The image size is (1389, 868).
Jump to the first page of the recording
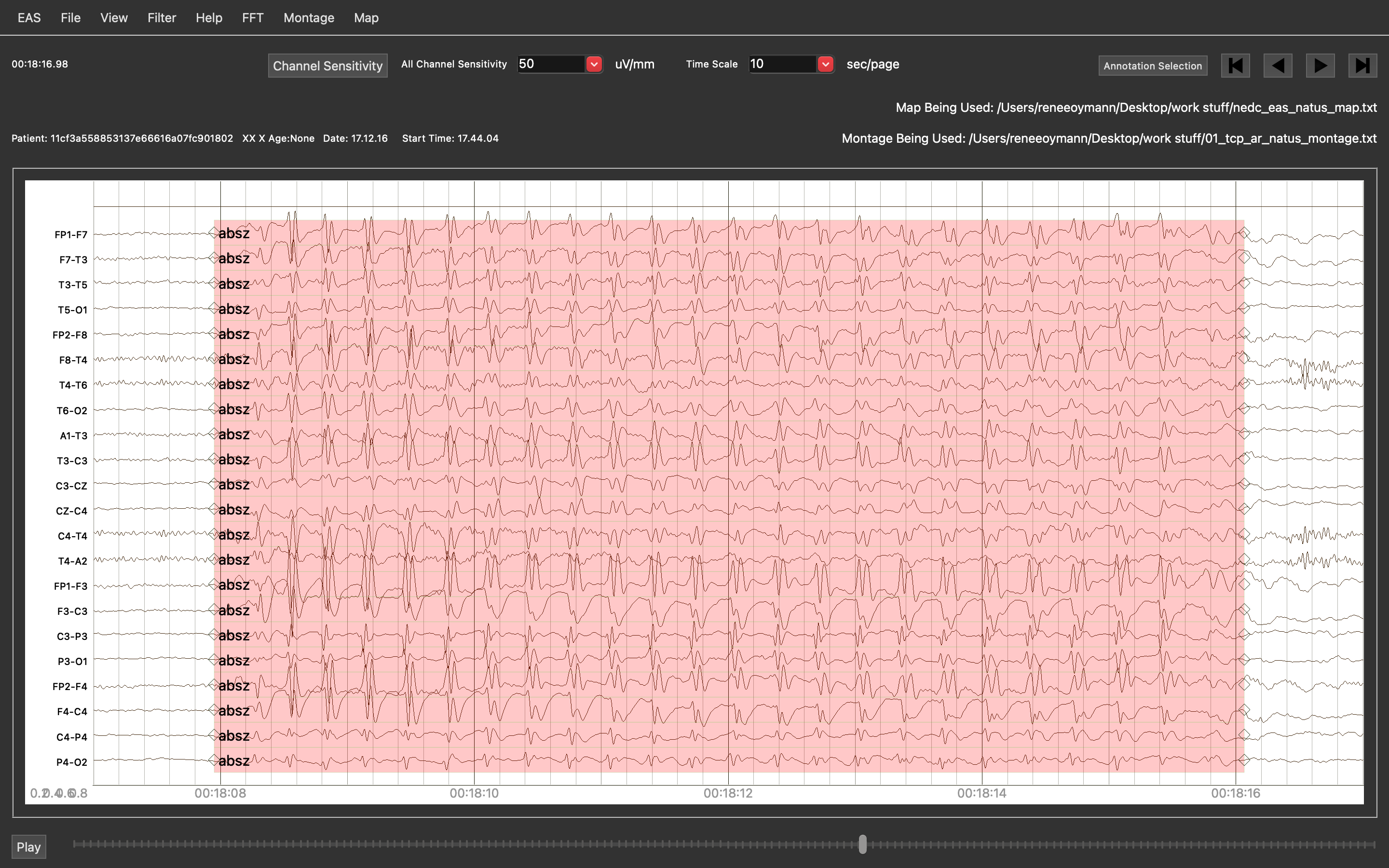pyautogui.click(x=1235, y=66)
